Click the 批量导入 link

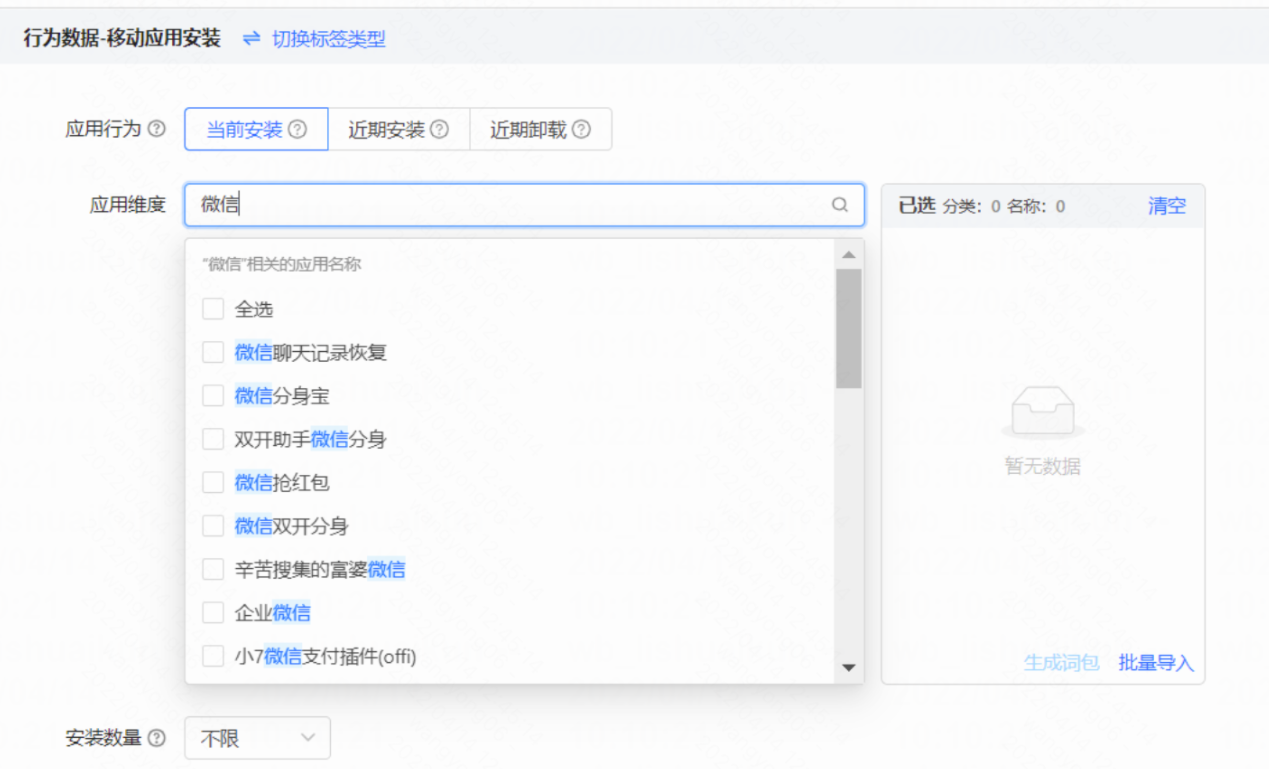(1155, 662)
